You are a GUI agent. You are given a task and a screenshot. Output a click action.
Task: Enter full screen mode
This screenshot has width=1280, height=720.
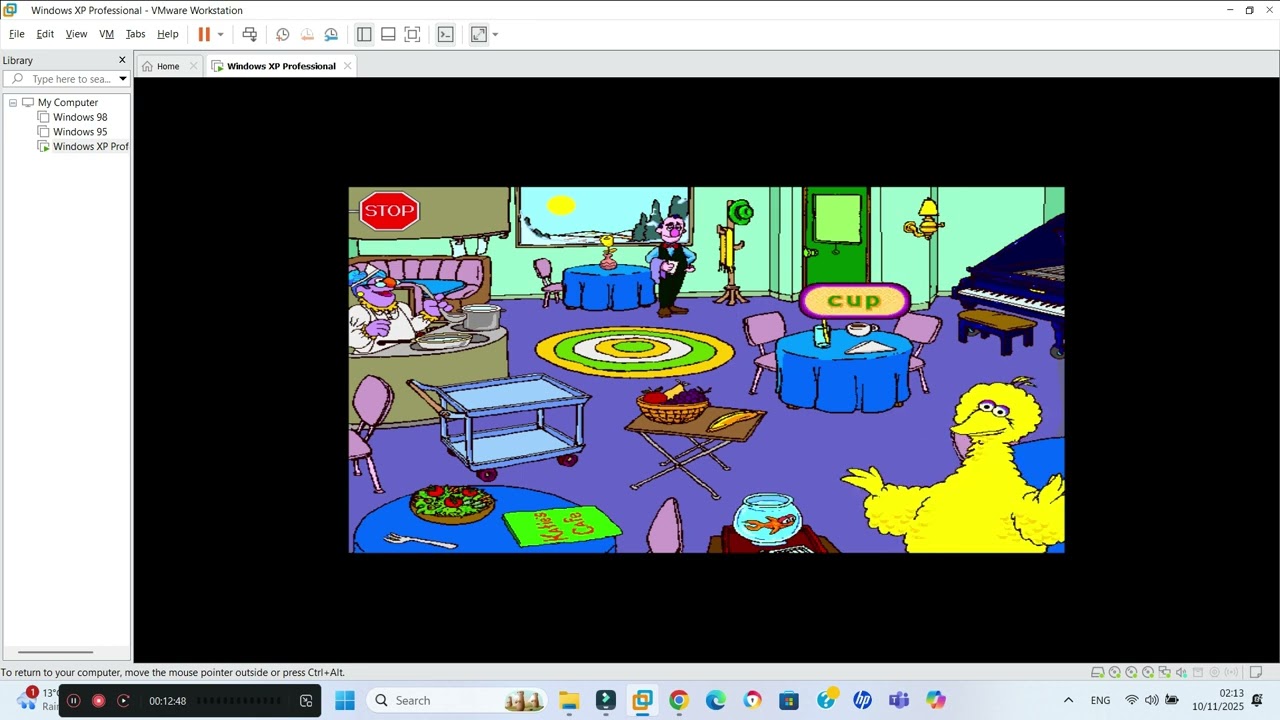(412, 34)
